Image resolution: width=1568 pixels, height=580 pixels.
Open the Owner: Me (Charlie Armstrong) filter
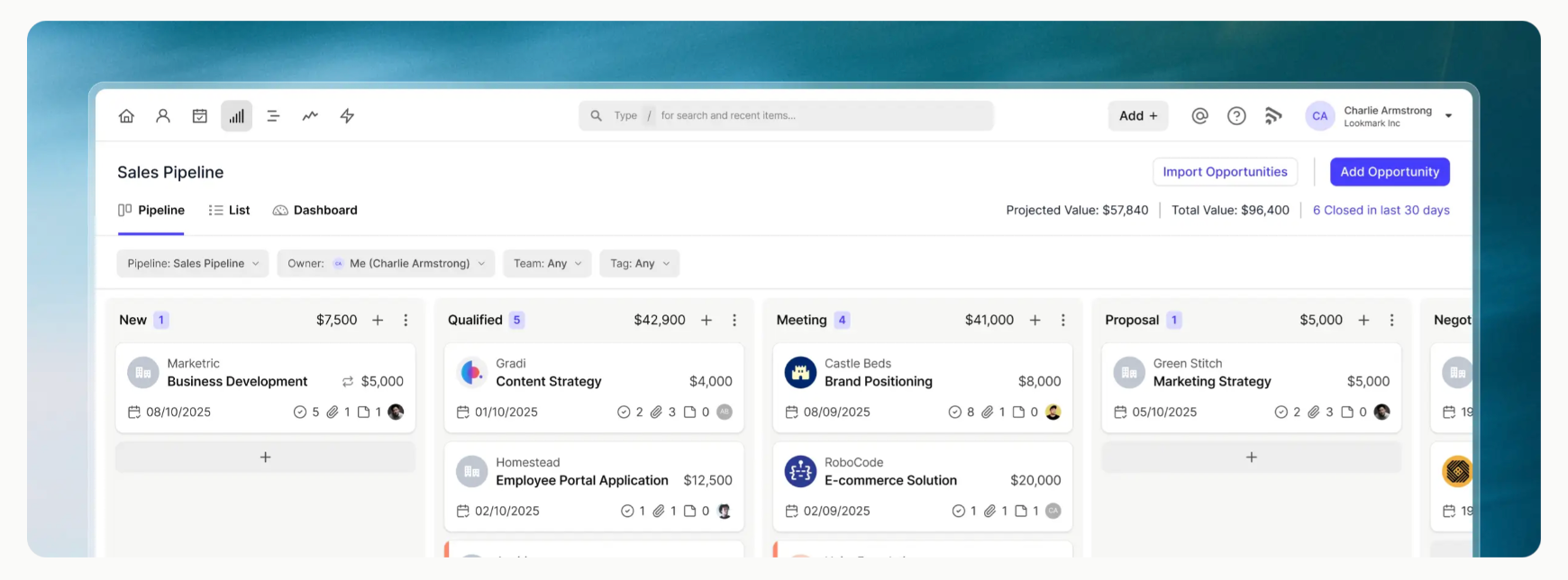coord(386,264)
